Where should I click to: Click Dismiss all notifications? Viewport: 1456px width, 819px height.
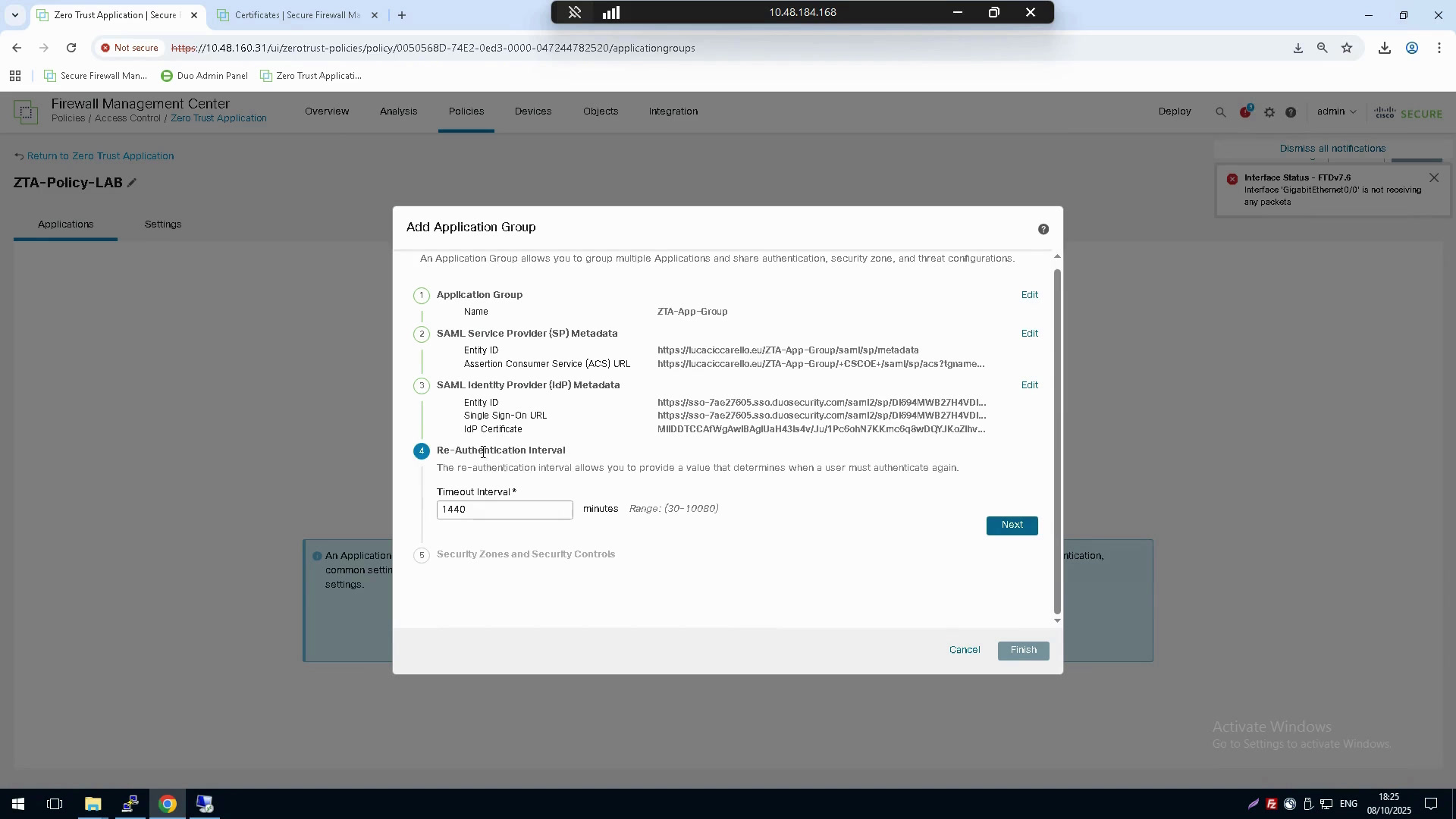click(1332, 149)
